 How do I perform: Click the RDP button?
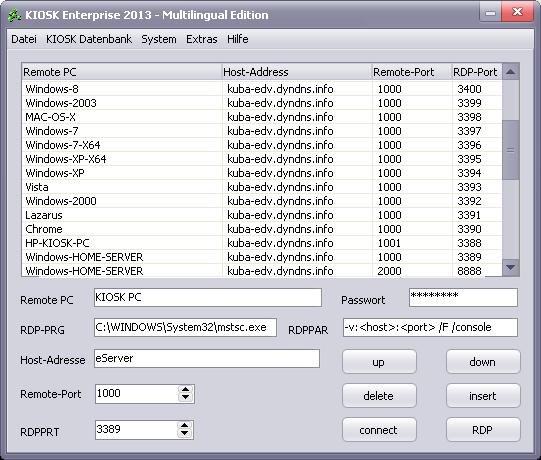pos(483,430)
